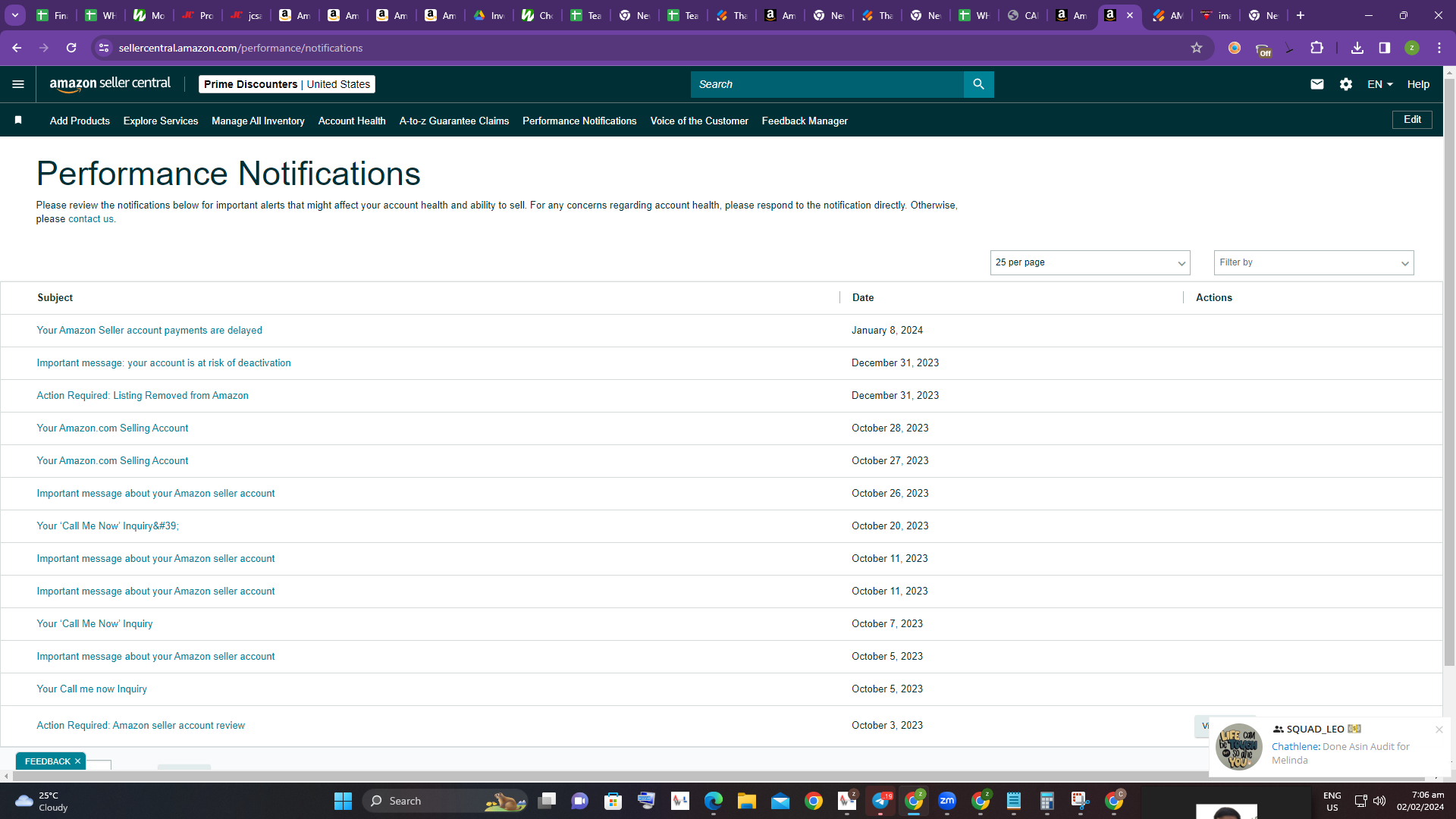Open the Chrome side panel icon
The height and width of the screenshot is (819, 1456).
[x=1385, y=48]
